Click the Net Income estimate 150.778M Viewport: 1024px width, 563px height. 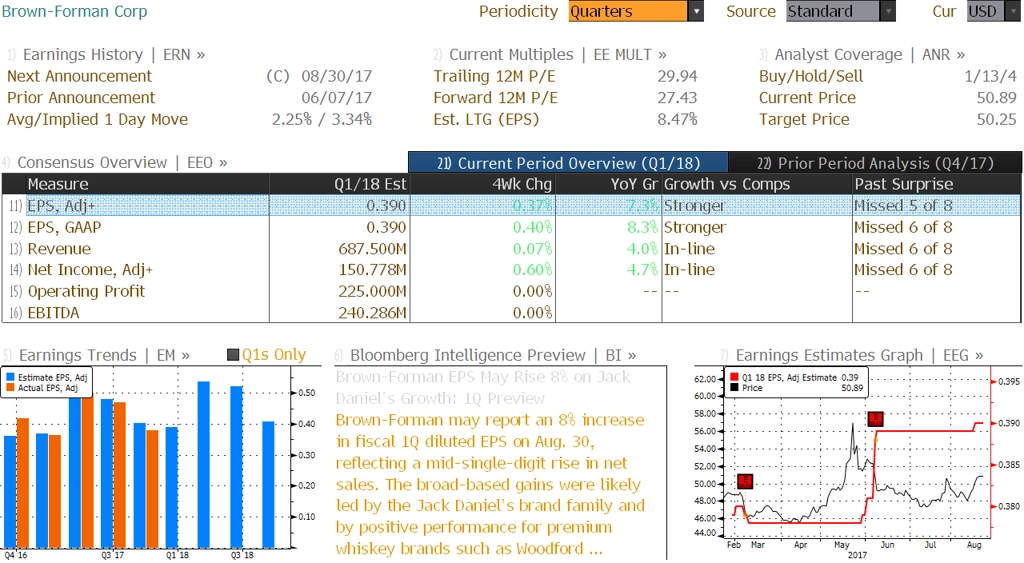coord(372,270)
